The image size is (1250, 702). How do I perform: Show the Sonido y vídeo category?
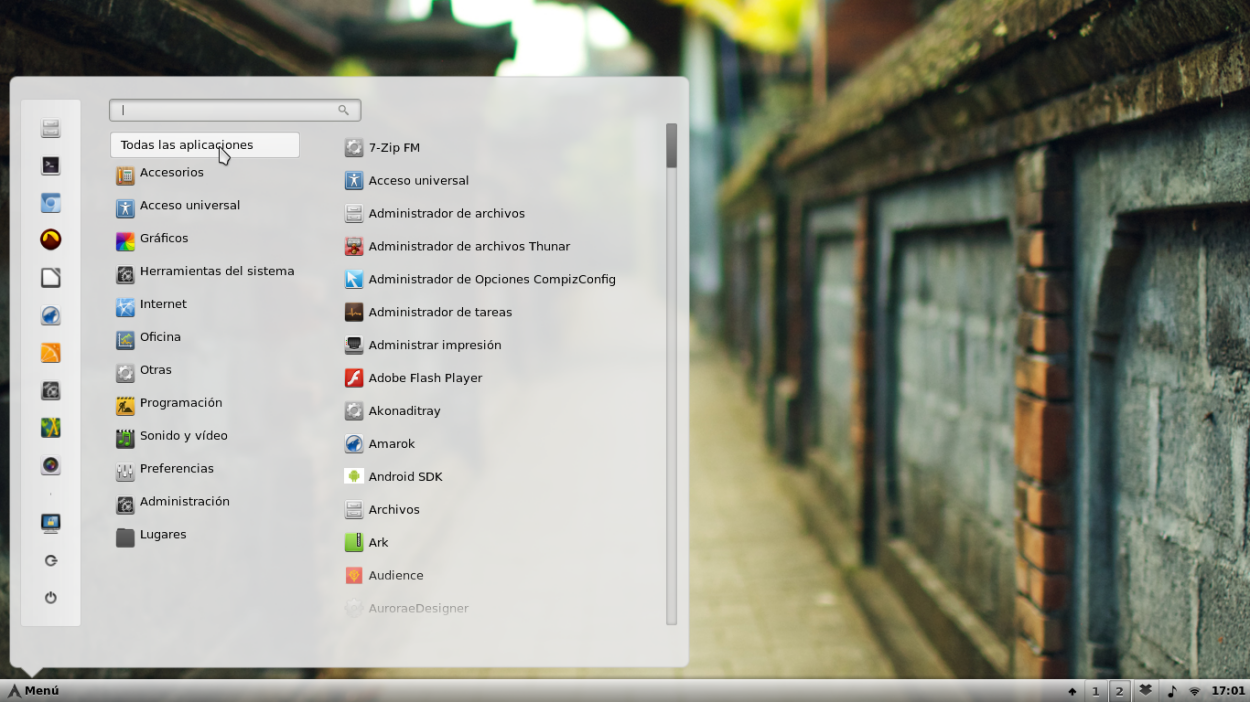(x=172, y=436)
